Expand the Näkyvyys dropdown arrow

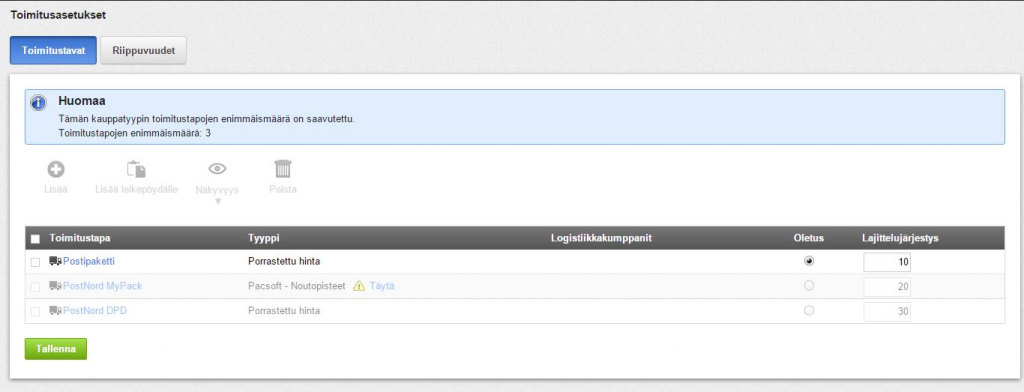218,201
